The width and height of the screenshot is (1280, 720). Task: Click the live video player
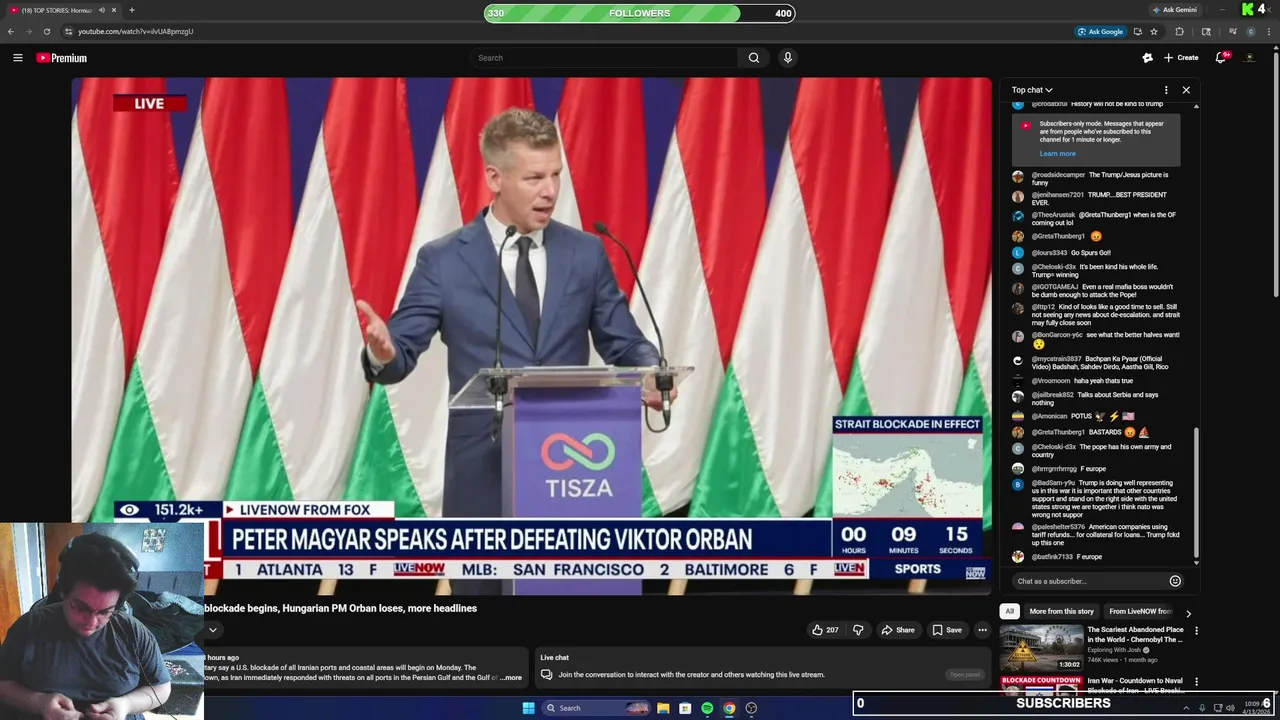(x=531, y=336)
